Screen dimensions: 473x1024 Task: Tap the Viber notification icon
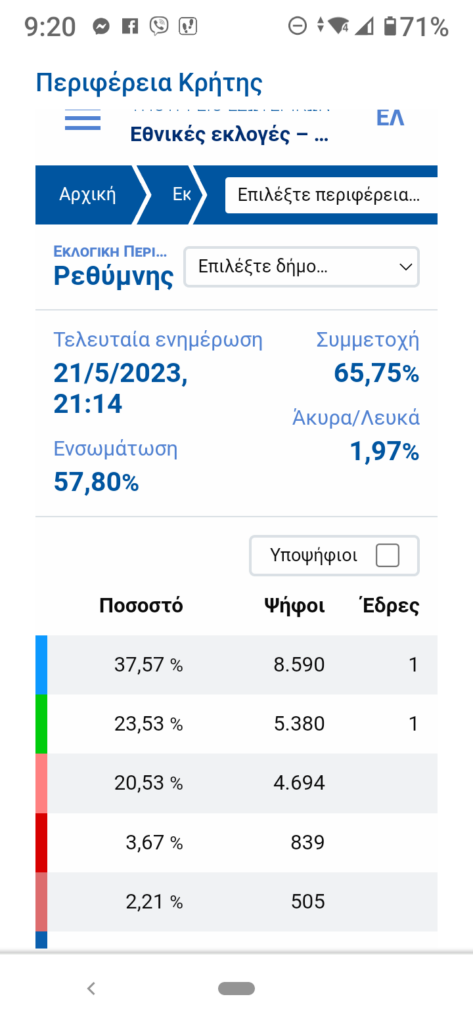pyautogui.click(x=159, y=26)
